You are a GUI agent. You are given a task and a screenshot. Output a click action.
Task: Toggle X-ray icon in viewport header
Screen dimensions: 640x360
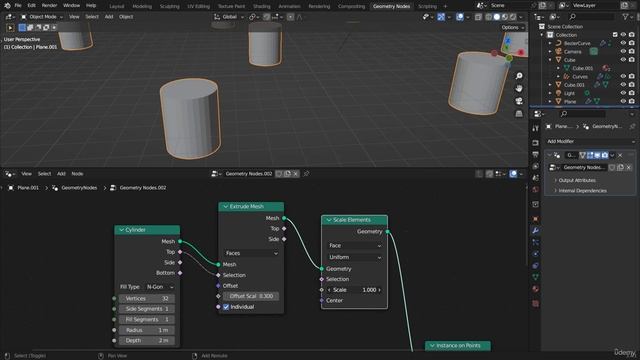(478, 17)
